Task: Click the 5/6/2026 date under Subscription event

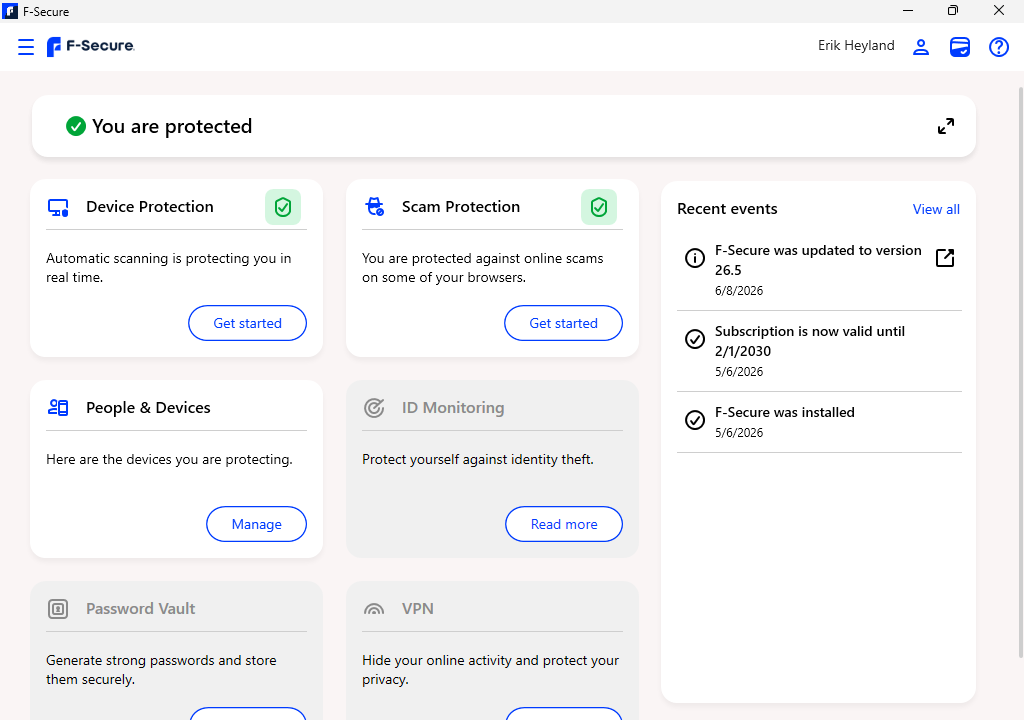Action: tap(739, 372)
